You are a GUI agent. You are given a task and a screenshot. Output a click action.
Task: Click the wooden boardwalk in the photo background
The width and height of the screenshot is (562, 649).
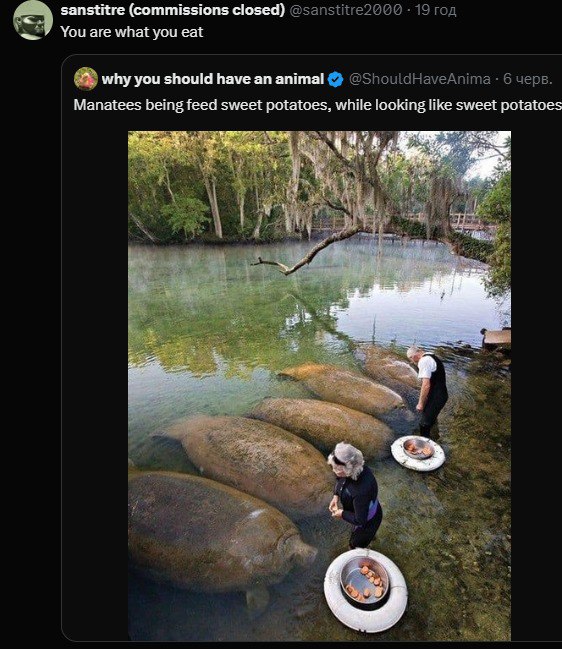pos(472,221)
